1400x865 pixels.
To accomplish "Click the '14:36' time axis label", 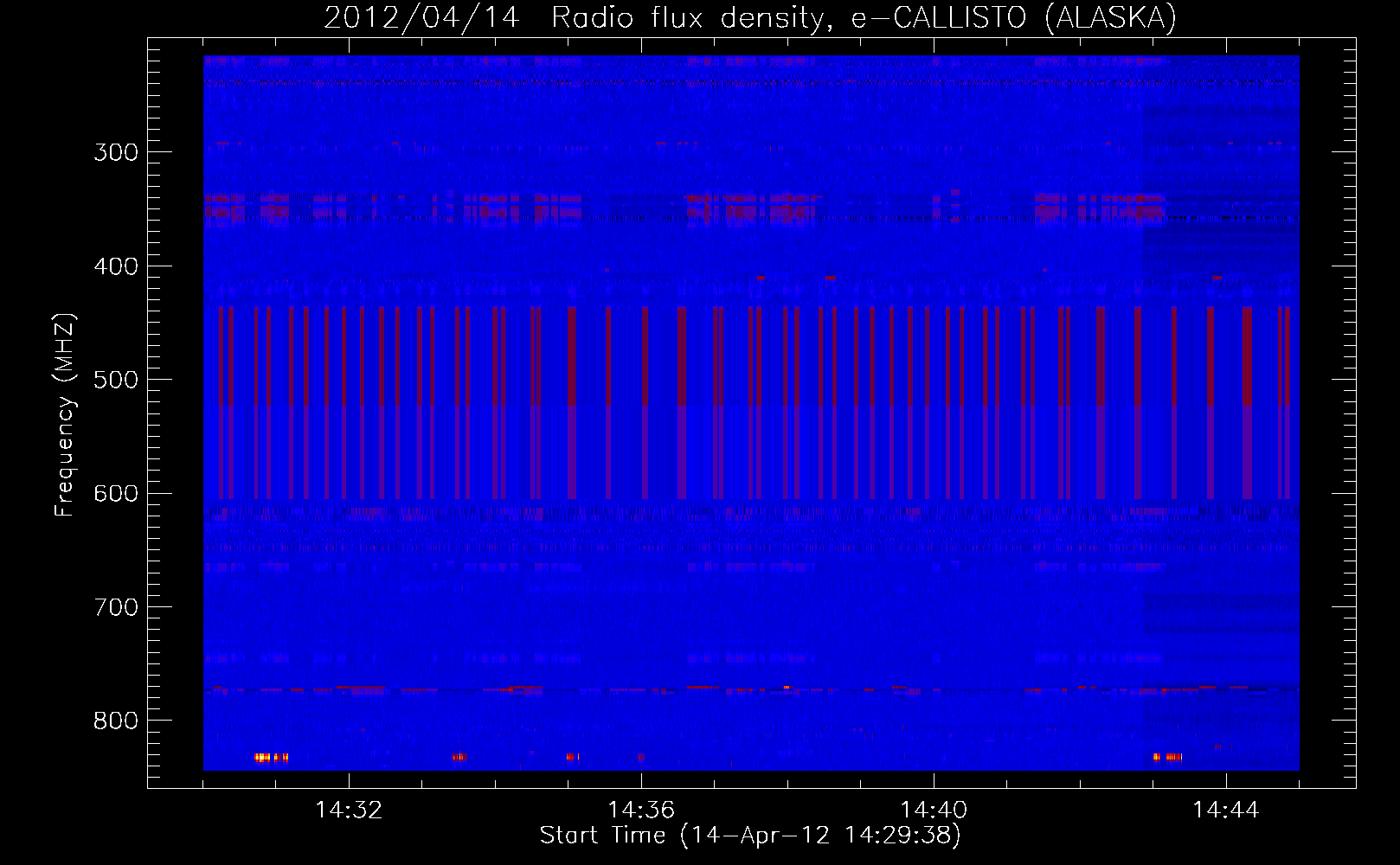I will tap(641, 810).
